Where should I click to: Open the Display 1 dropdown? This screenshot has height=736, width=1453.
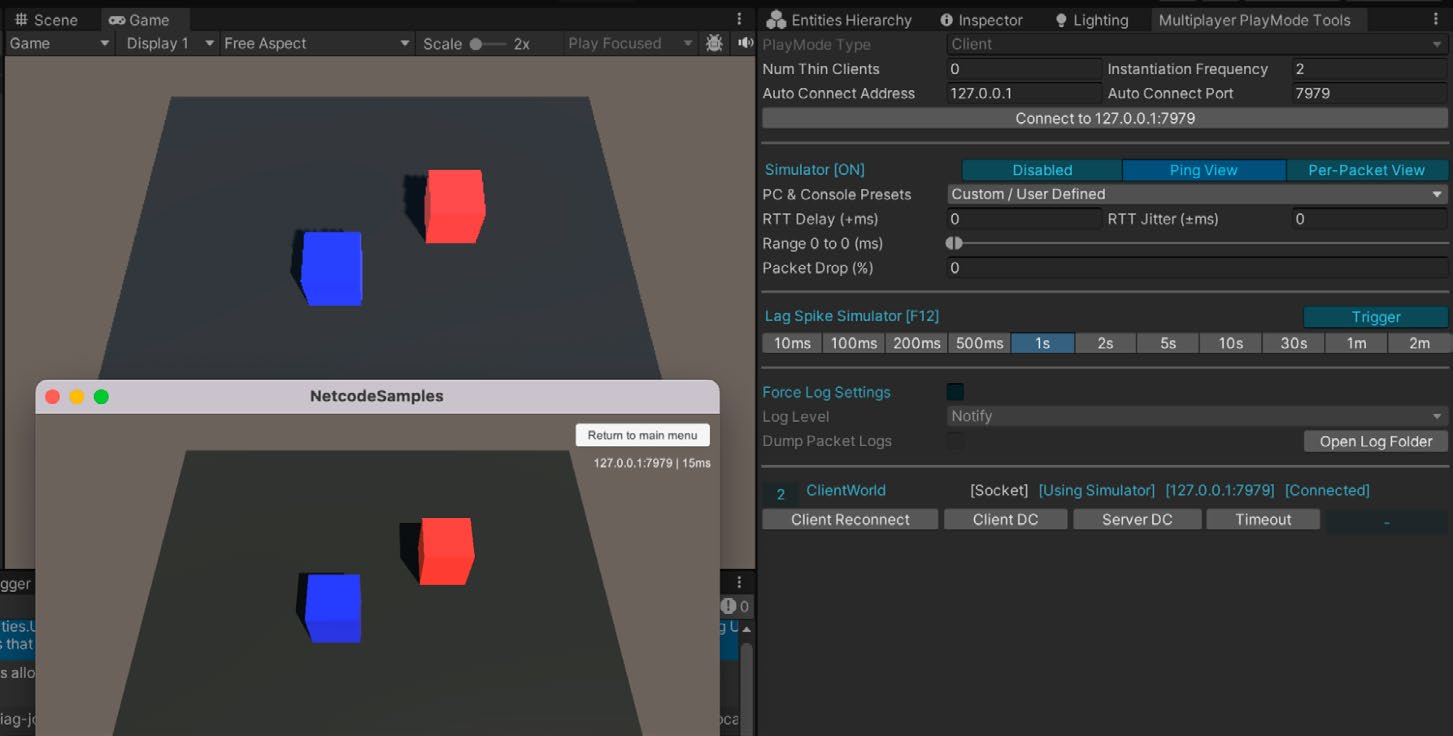(168, 43)
